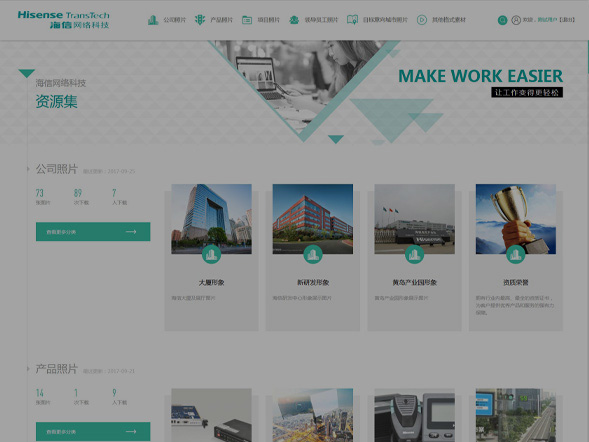Open the 大厦形象 skyscraper thumbnail
589x442 pixels.
[211, 219]
